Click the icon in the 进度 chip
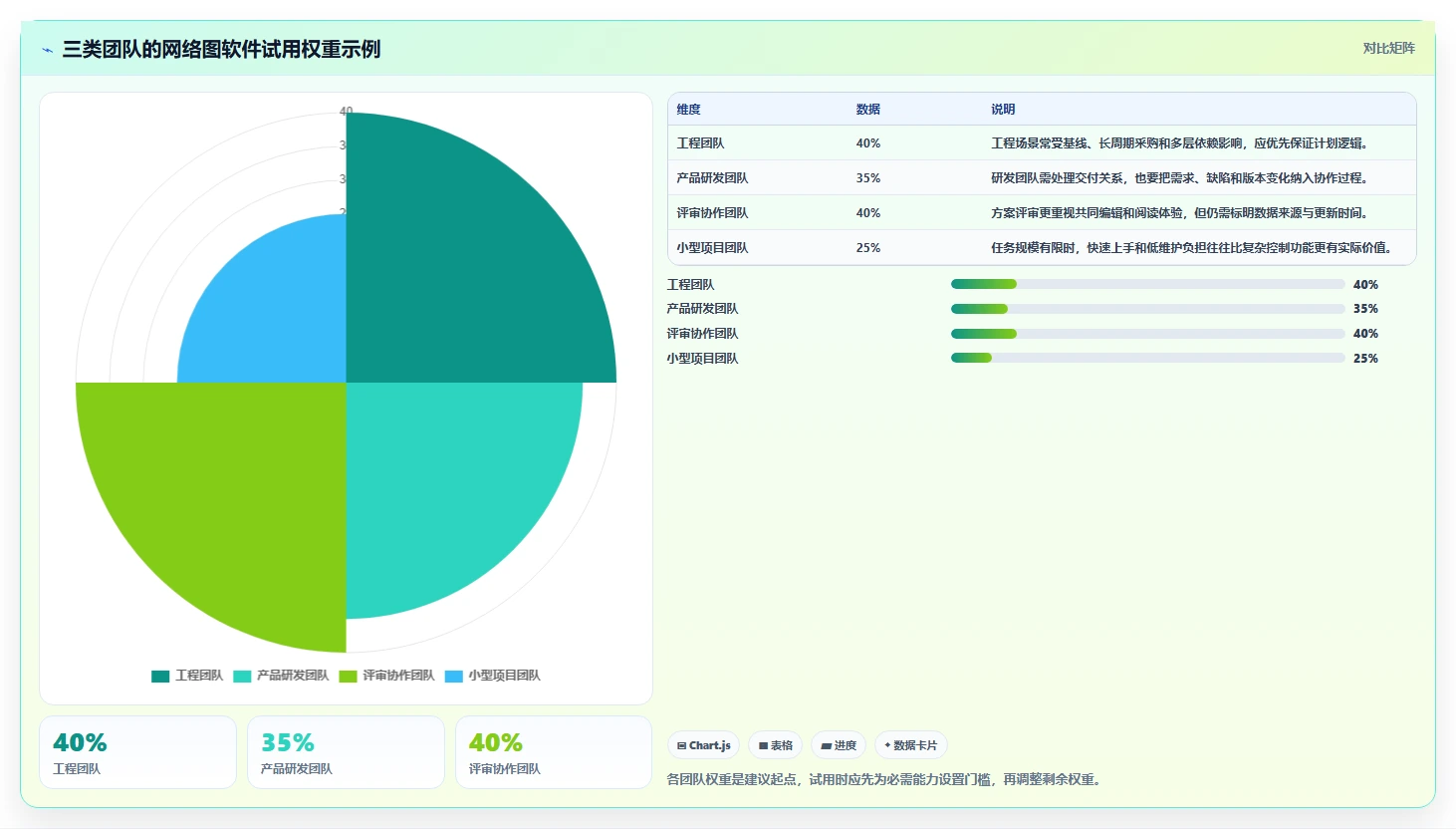 (826, 745)
